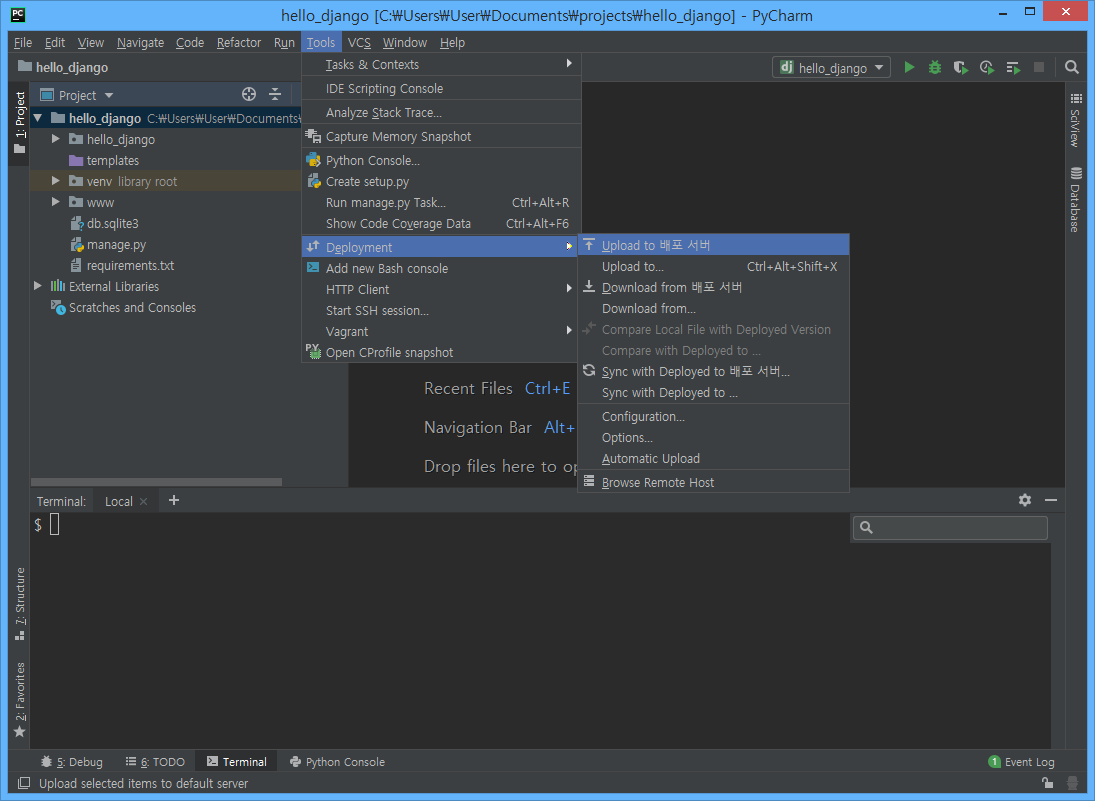This screenshot has width=1095, height=801.
Task: Click the Stop process square icon
Action: point(1039,67)
